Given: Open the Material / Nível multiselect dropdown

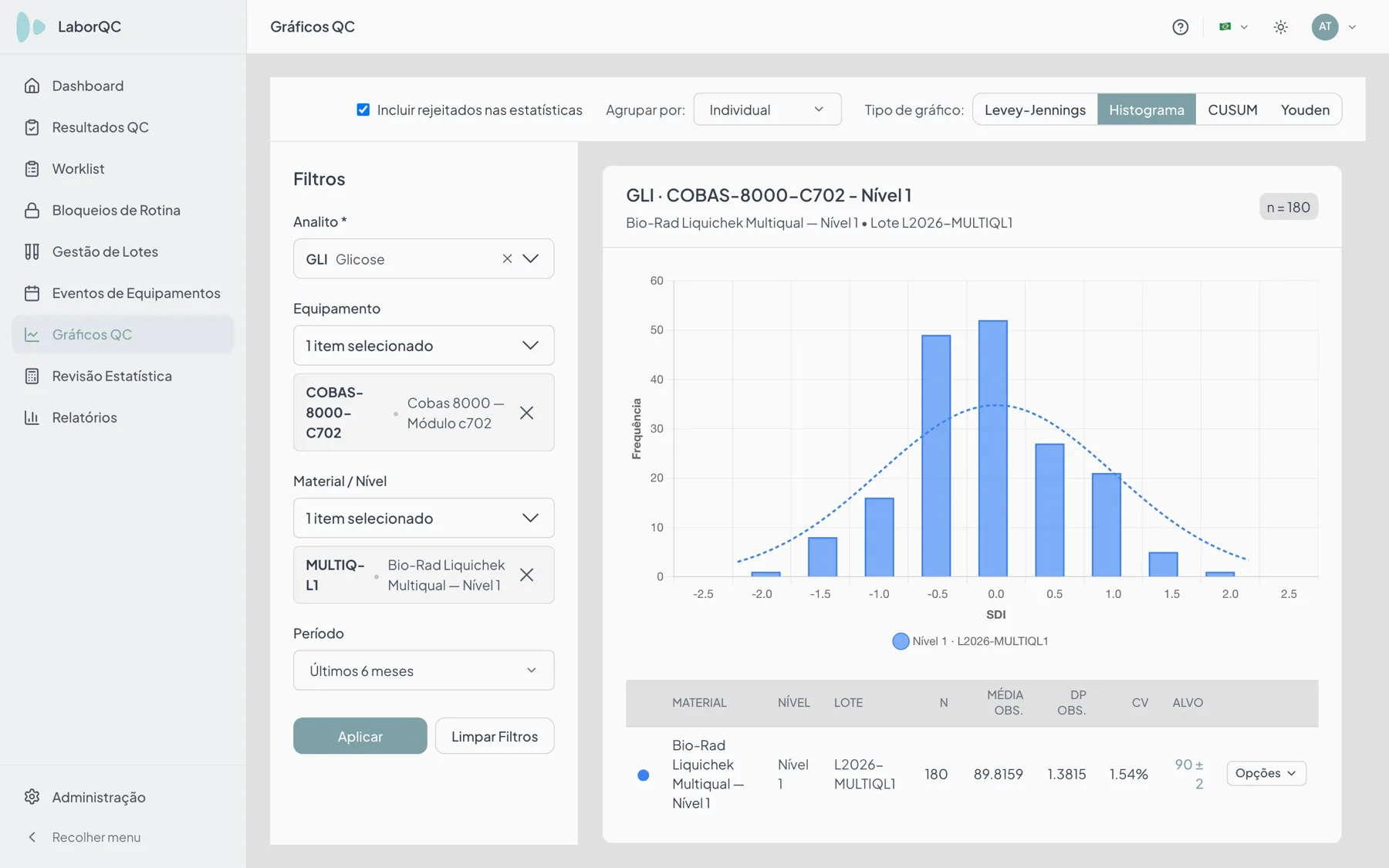Looking at the screenshot, I should (x=424, y=518).
